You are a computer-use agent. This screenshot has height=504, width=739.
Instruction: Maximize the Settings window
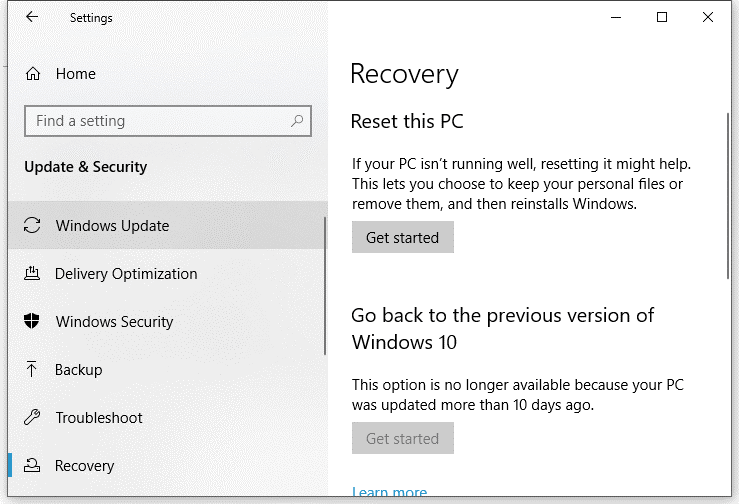pyautogui.click(x=662, y=18)
